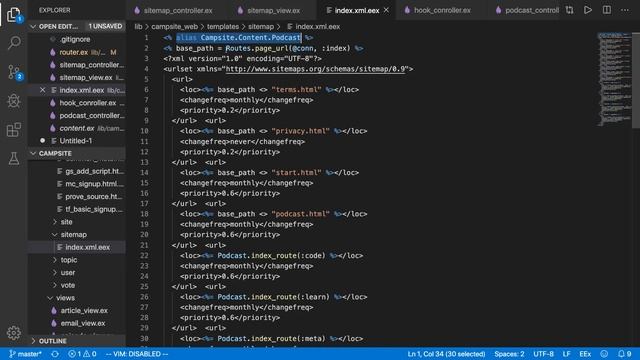Click the index.xml.eex breadcrumb segment
The height and width of the screenshot is (360, 640).
[313, 27]
